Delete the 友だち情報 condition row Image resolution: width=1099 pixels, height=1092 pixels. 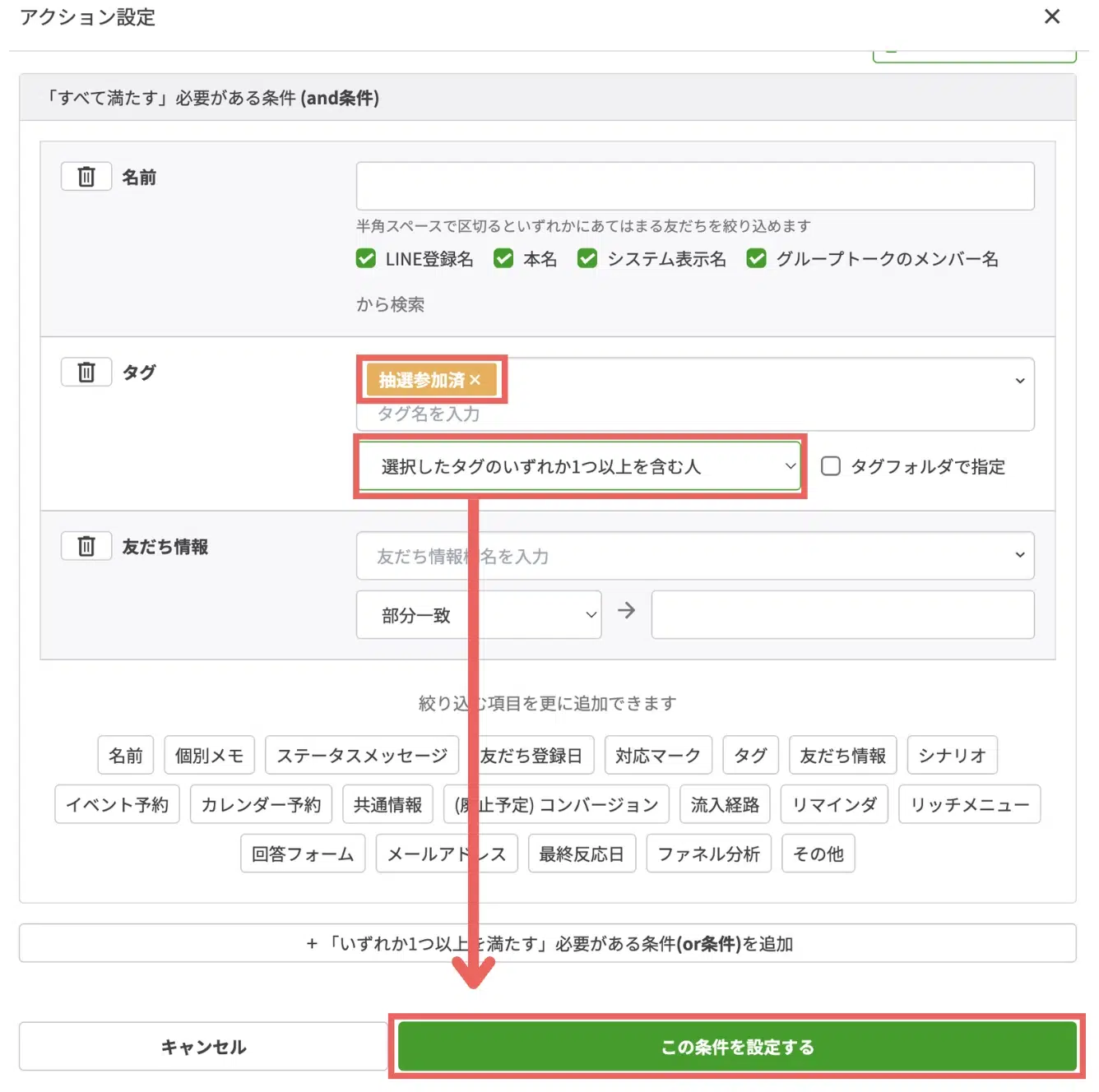[86, 546]
